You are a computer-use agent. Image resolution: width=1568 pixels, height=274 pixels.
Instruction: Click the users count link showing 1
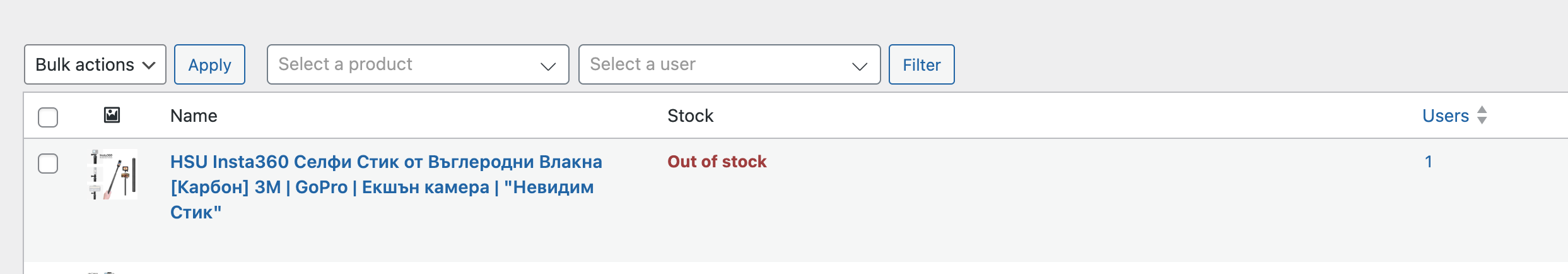(x=1428, y=162)
